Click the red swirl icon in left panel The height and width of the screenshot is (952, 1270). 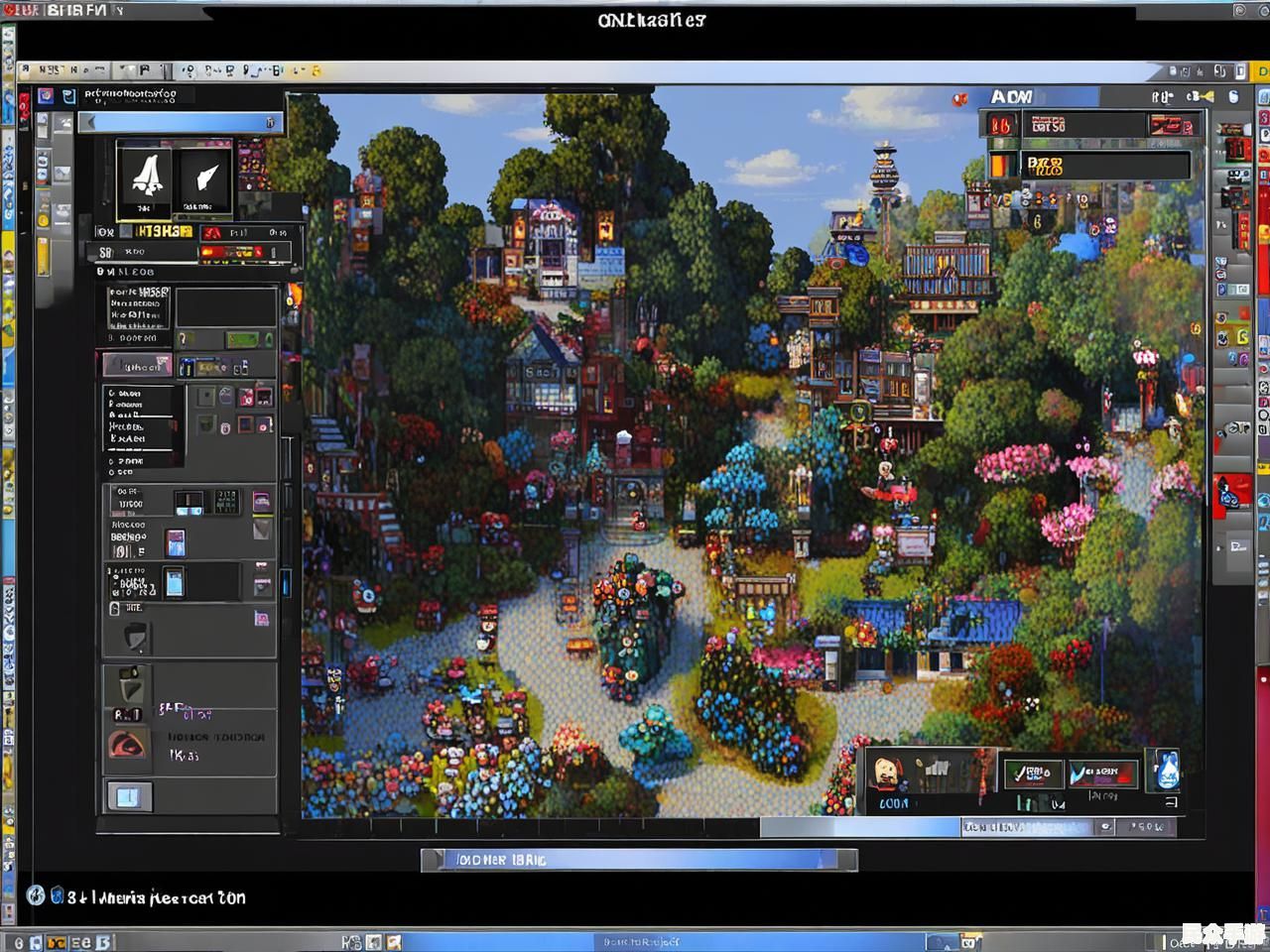coord(126,744)
